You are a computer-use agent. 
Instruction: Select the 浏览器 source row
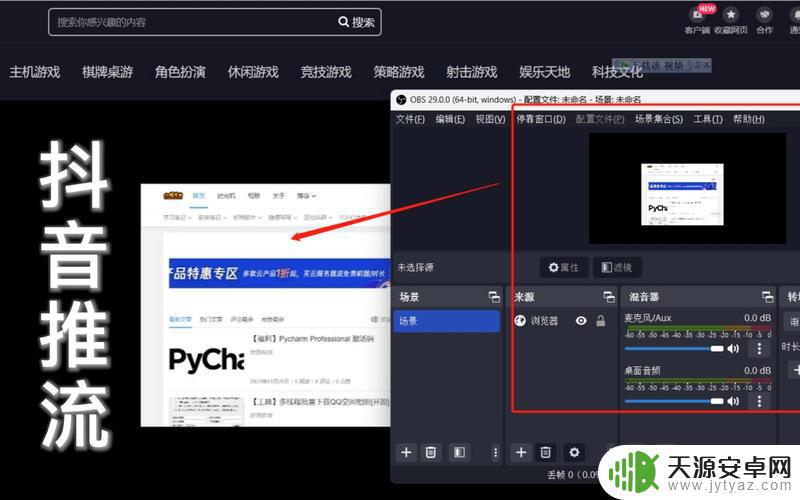562,321
